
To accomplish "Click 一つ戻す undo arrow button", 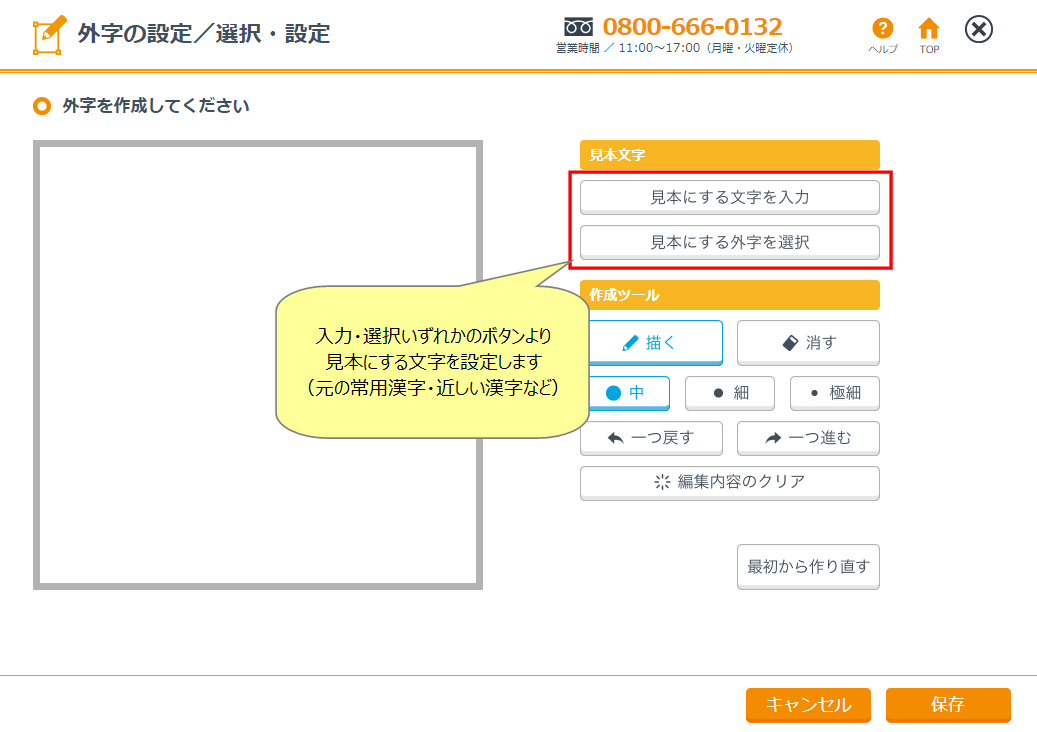I will point(651,438).
